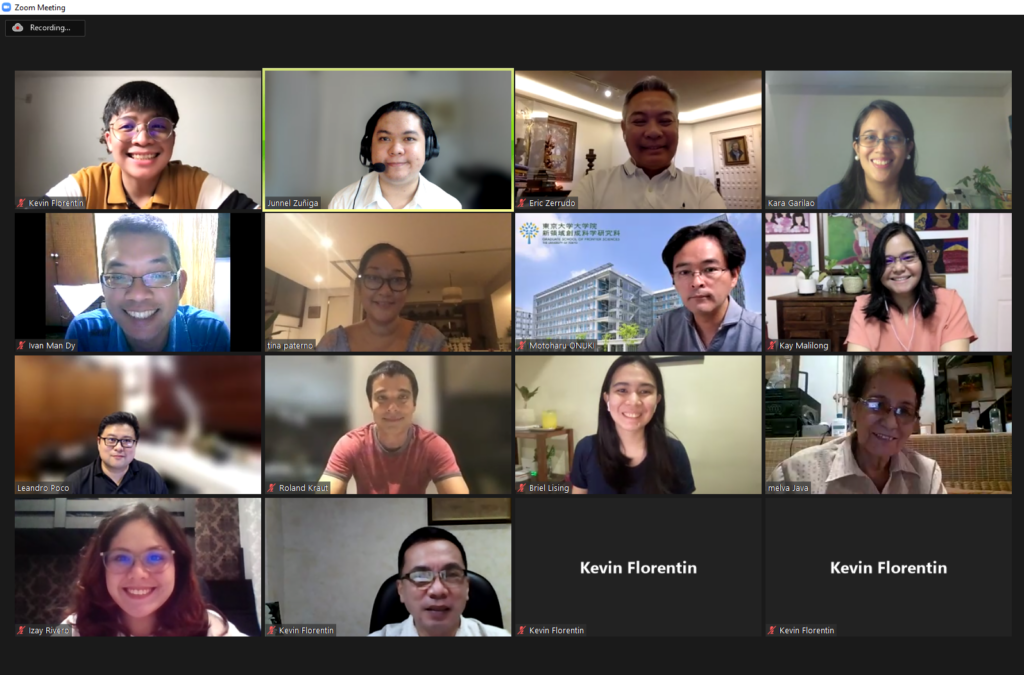
Task: Click muted mic icon beside Briel Lising
Action: (x=522, y=488)
